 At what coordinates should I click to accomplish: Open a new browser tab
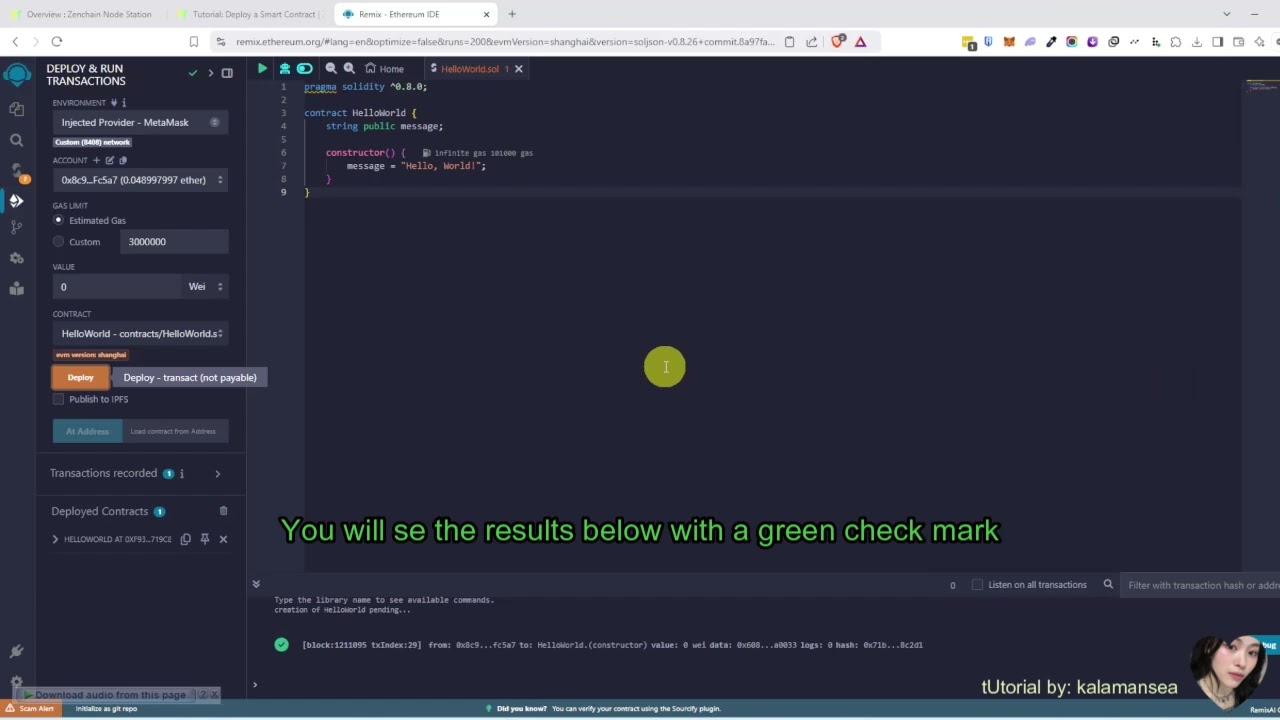512,14
